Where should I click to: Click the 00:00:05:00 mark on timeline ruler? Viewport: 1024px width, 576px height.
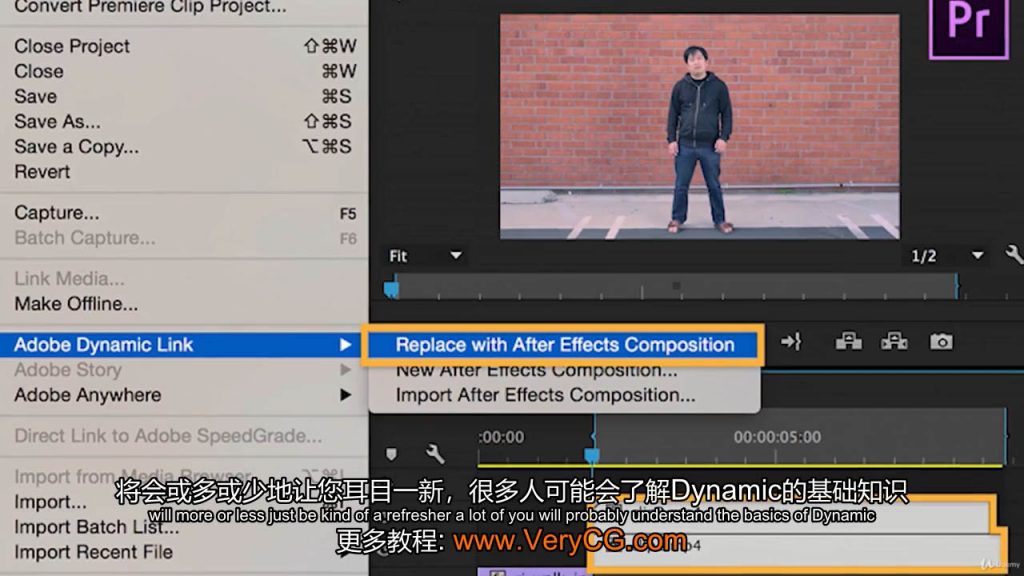(777, 437)
